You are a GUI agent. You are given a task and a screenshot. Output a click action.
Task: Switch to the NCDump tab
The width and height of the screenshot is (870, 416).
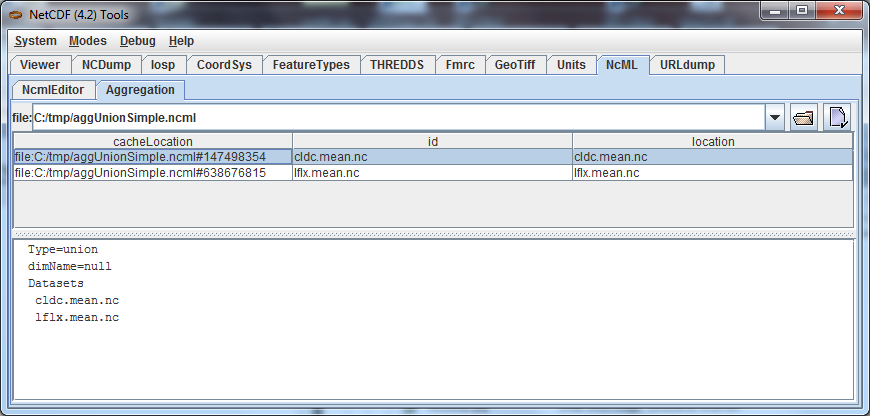[106, 65]
